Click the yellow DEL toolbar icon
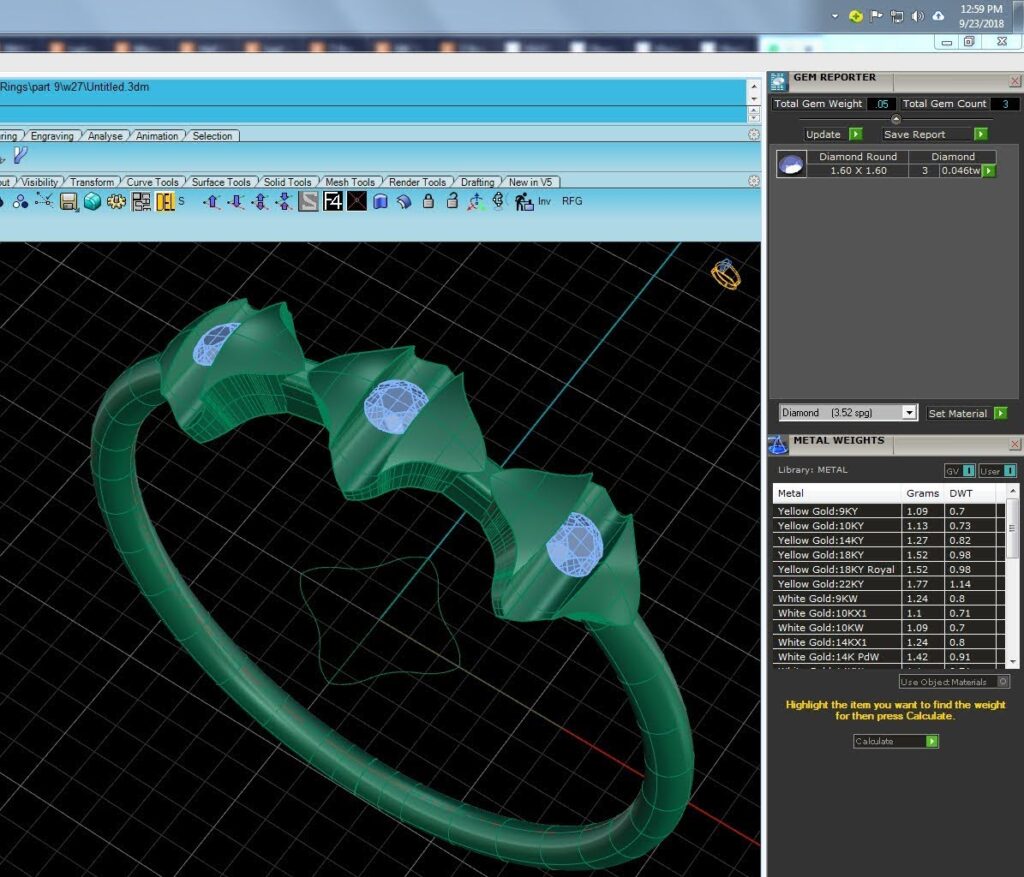The height and width of the screenshot is (877, 1024). point(165,202)
